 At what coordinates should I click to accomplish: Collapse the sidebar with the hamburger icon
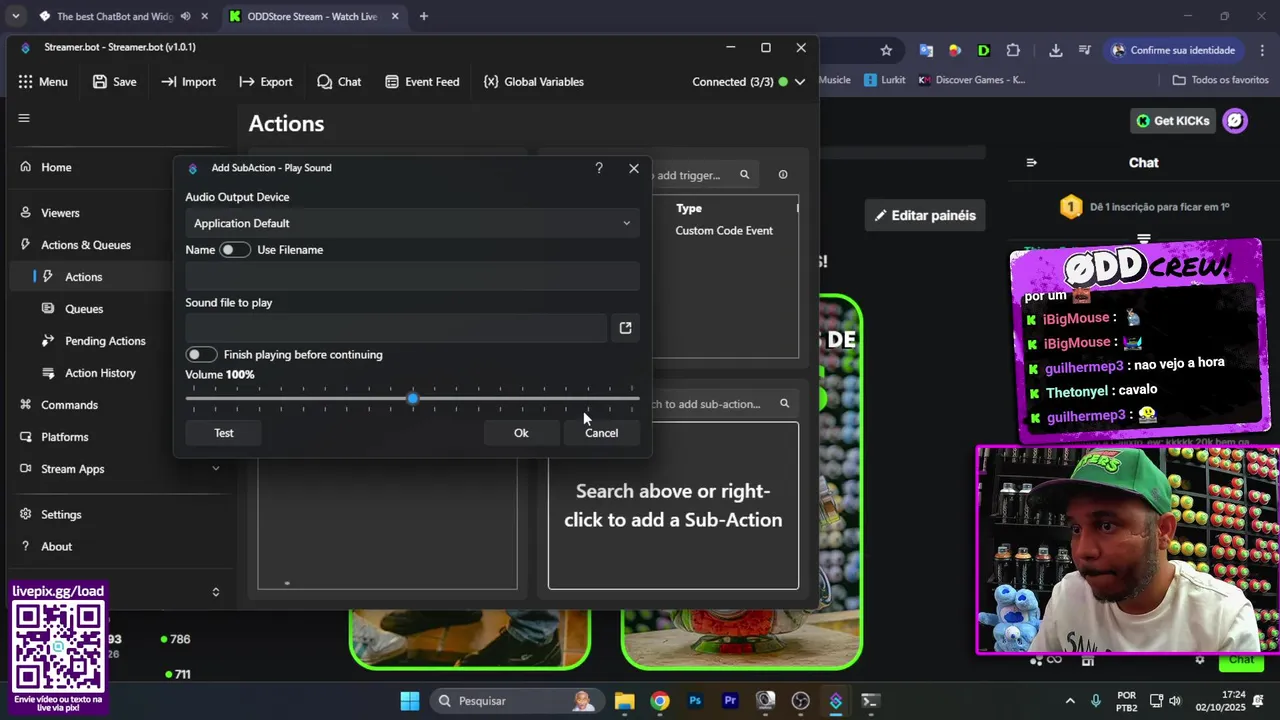[x=24, y=118]
